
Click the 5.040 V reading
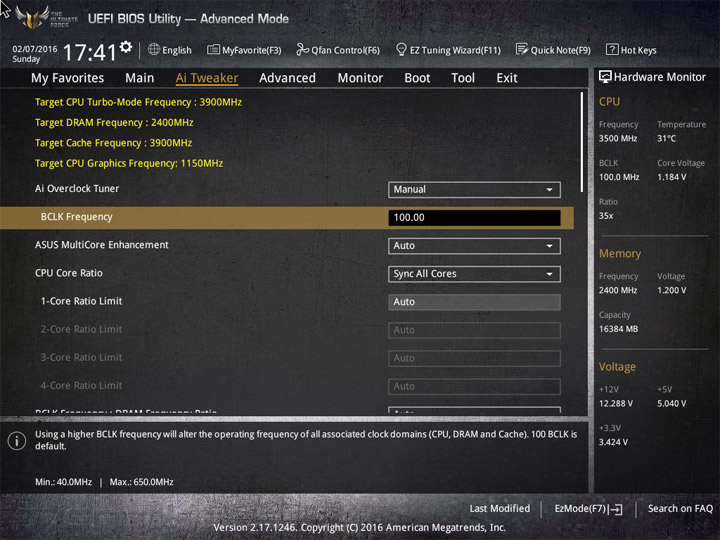(671, 403)
